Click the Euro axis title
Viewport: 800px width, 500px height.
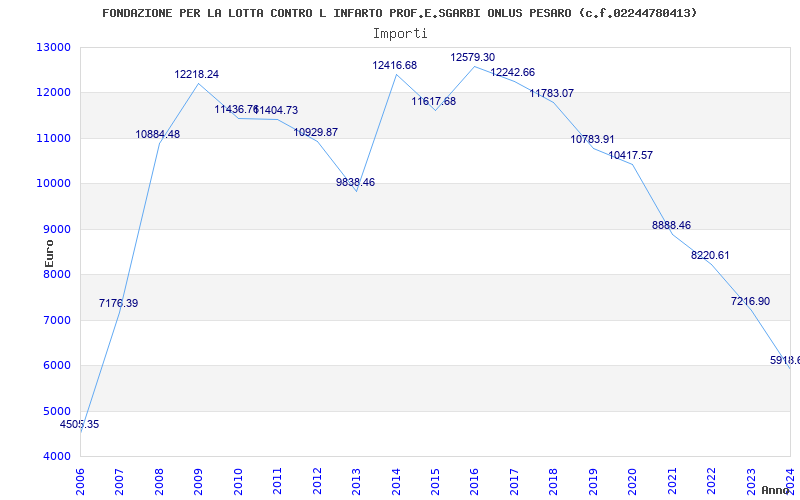[x=49, y=253]
